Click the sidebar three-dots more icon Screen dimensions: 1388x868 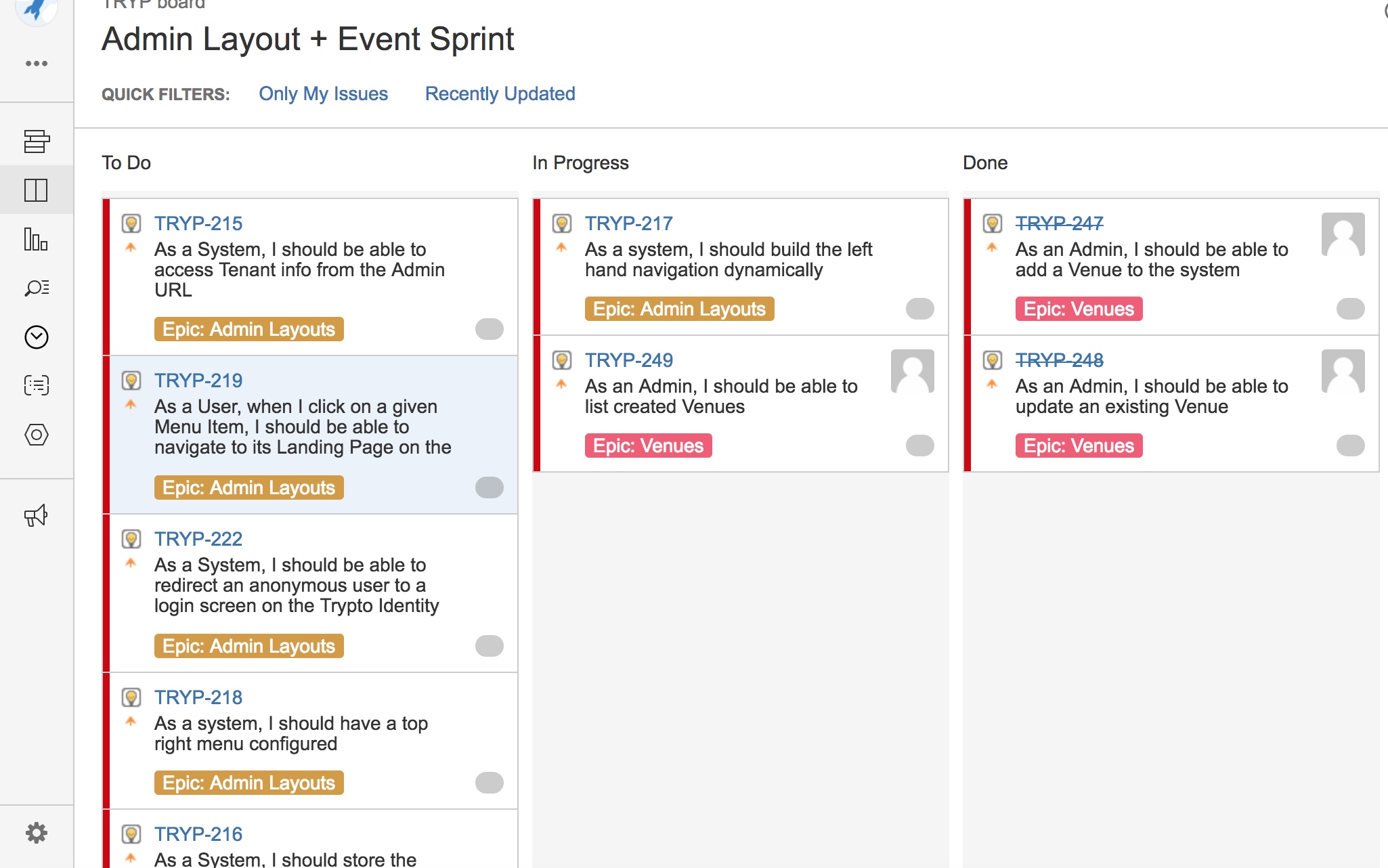[x=36, y=64]
